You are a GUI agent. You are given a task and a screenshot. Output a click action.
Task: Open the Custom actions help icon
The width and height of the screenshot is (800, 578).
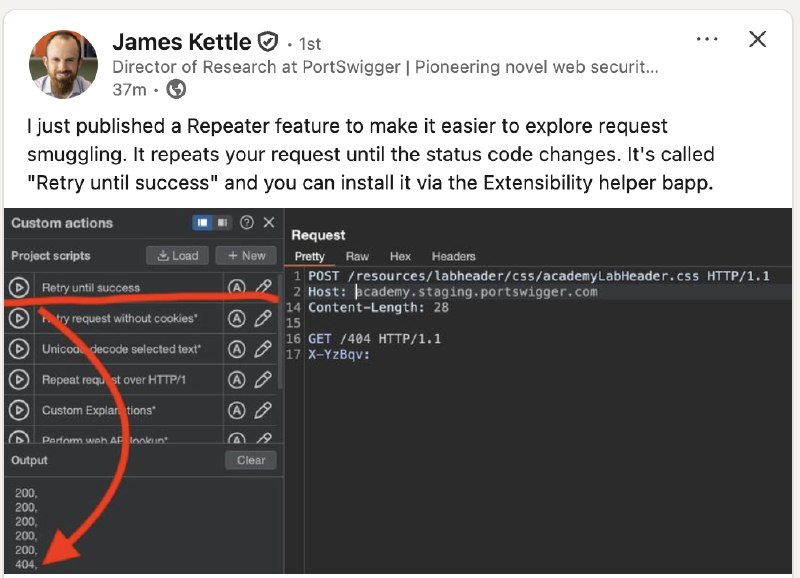[x=247, y=223]
